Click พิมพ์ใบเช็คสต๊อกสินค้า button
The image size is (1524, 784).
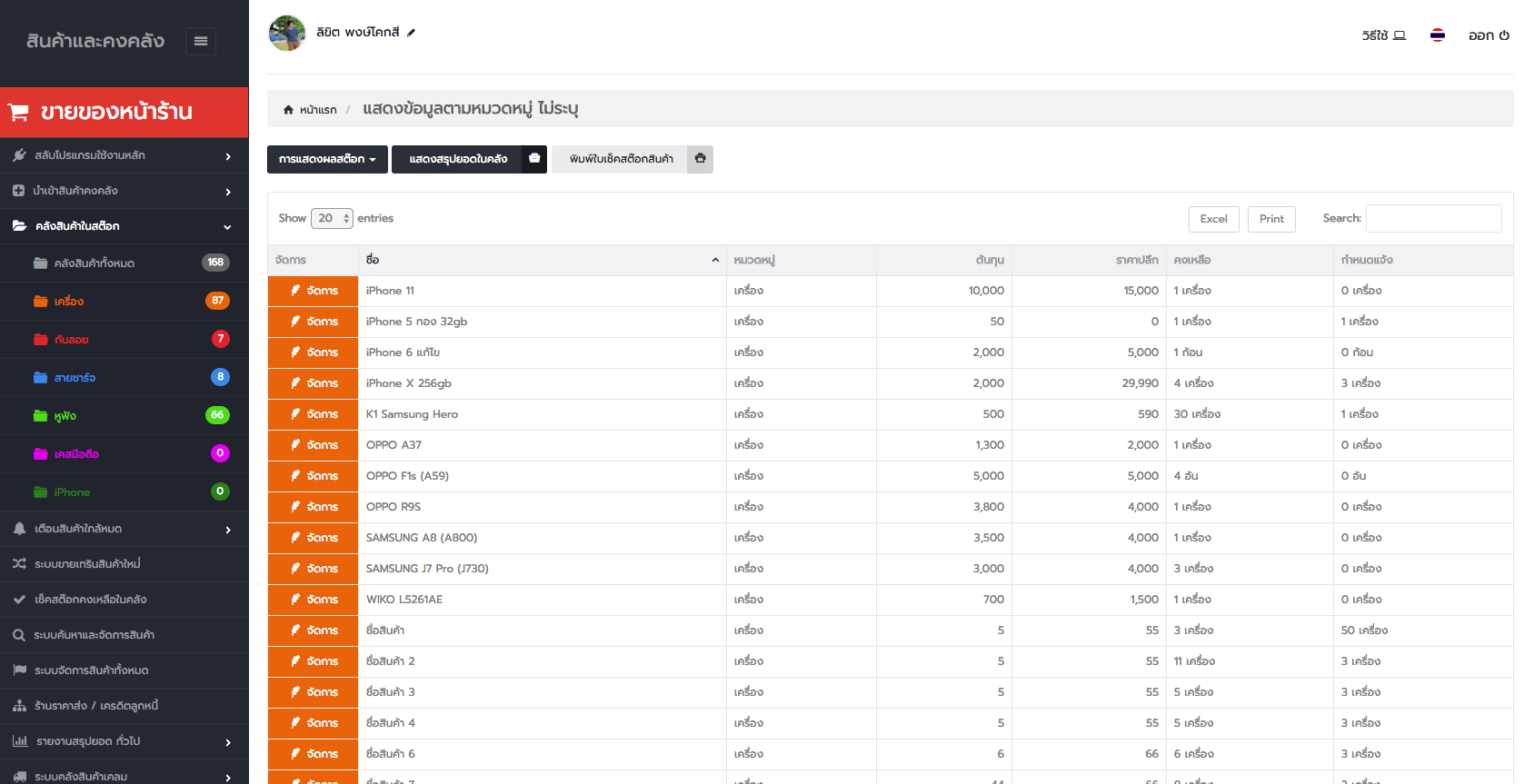click(621, 159)
